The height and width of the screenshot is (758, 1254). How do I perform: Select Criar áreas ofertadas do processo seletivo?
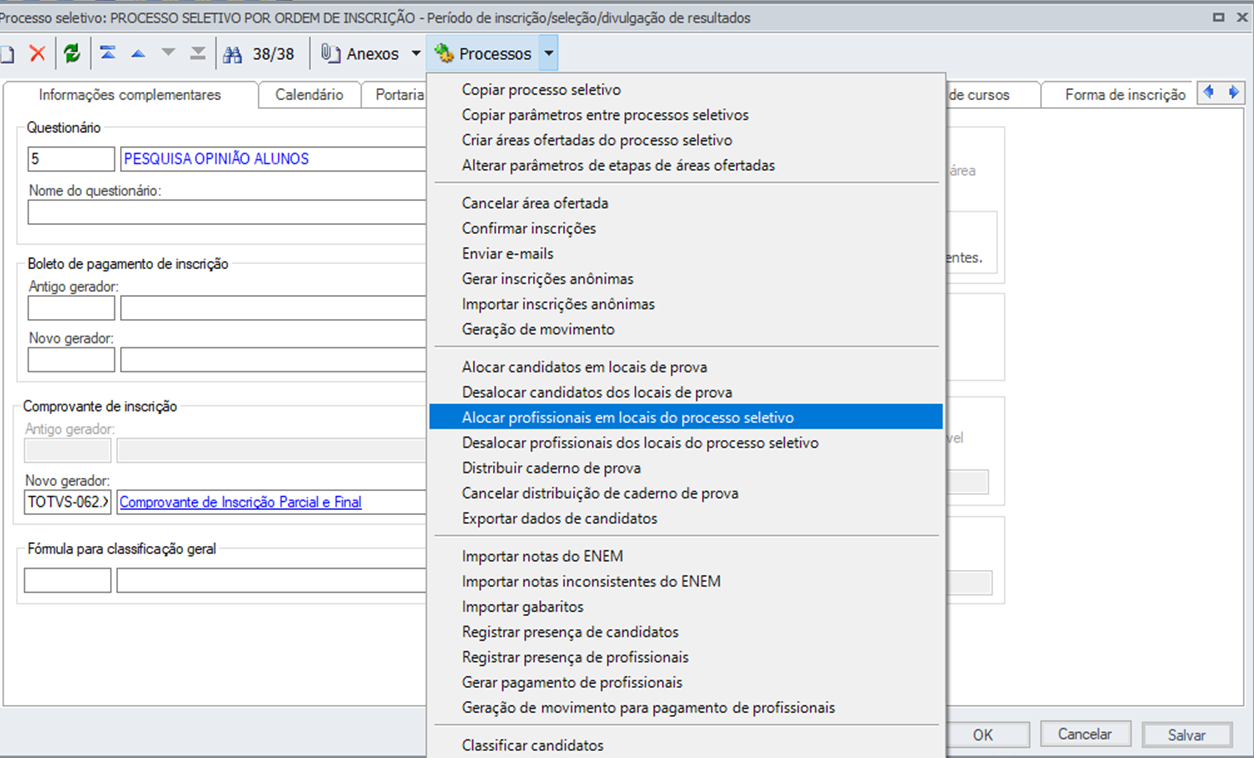point(686,140)
